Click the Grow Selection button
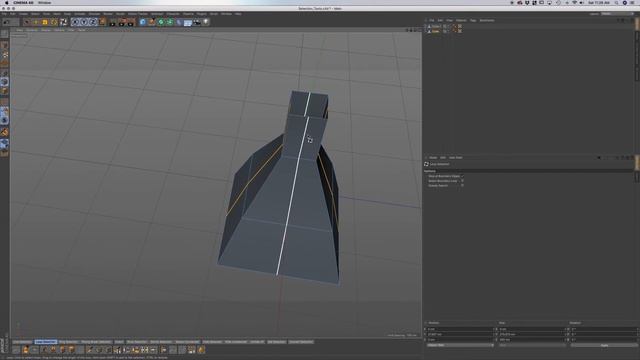 coord(137,342)
